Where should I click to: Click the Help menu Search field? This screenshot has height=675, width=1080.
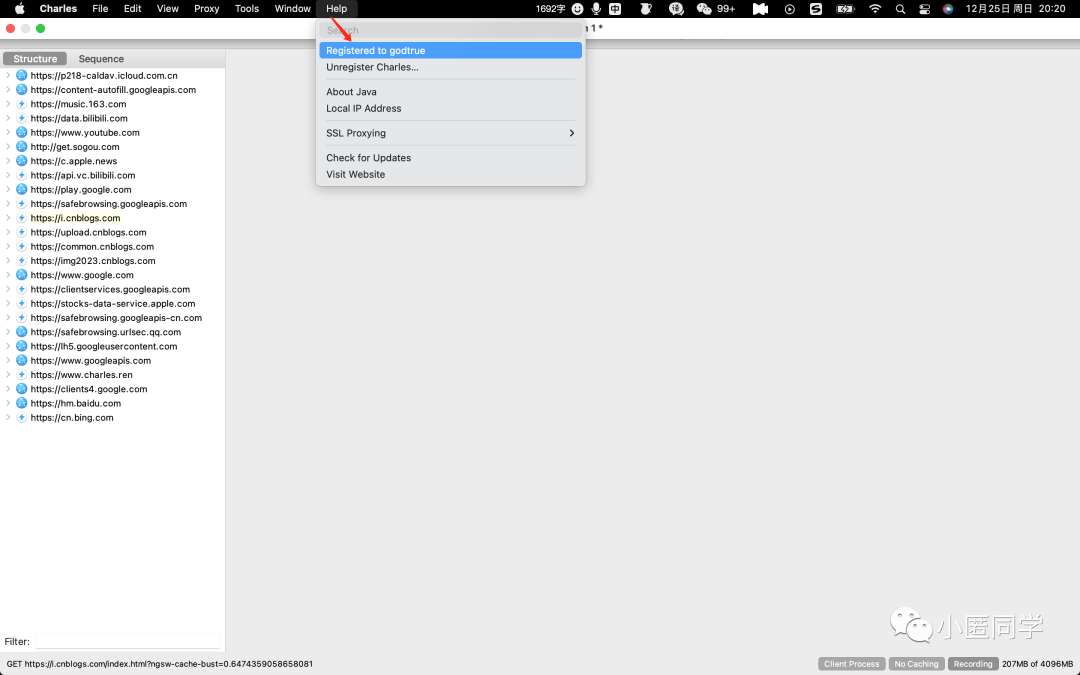click(450, 30)
